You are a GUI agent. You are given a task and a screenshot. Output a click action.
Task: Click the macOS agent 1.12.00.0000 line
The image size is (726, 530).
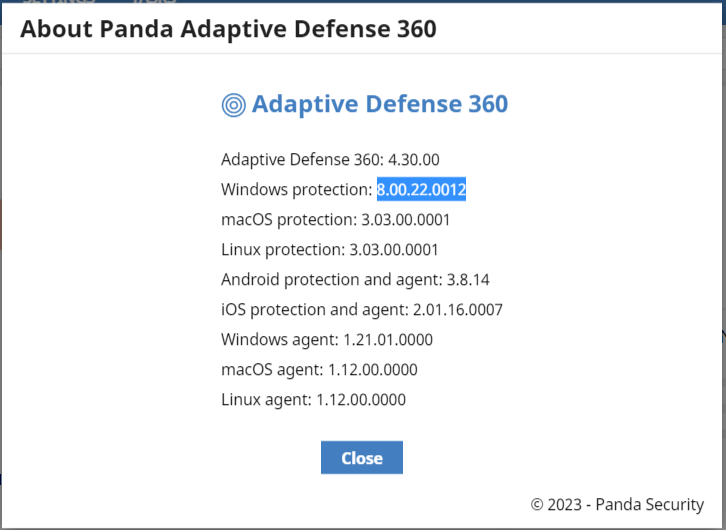319,370
